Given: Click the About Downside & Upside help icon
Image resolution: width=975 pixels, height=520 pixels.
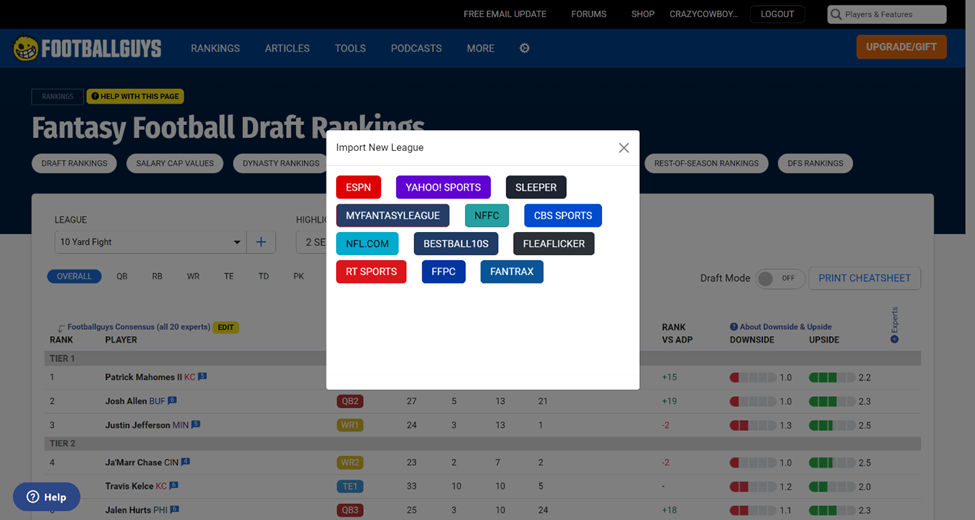Looking at the screenshot, I should [734, 327].
